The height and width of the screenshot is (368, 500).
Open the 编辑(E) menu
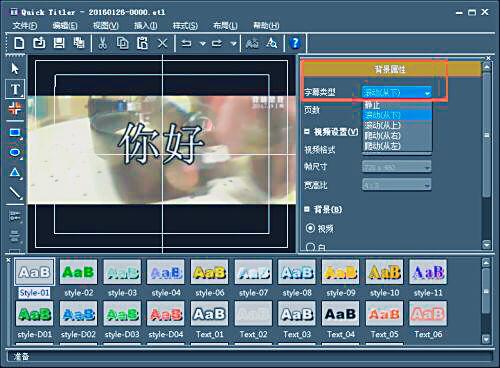pos(65,26)
